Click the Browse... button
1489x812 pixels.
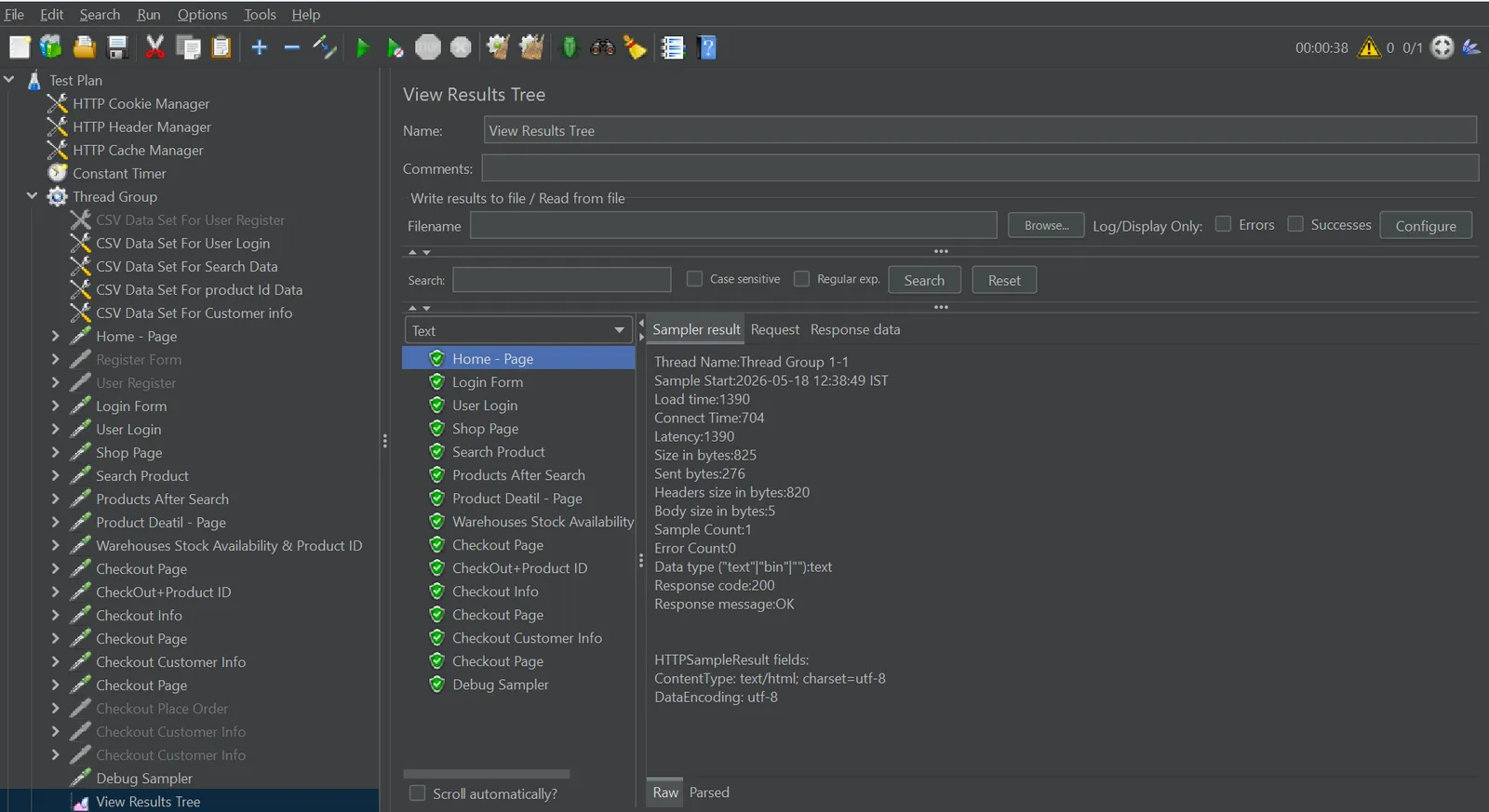[1047, 225]
